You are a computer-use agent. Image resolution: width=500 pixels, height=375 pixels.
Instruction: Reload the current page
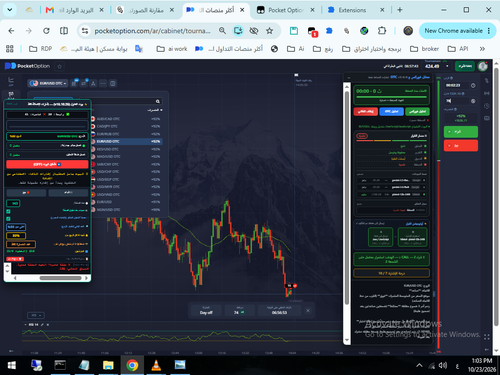[x=46, y=31]
